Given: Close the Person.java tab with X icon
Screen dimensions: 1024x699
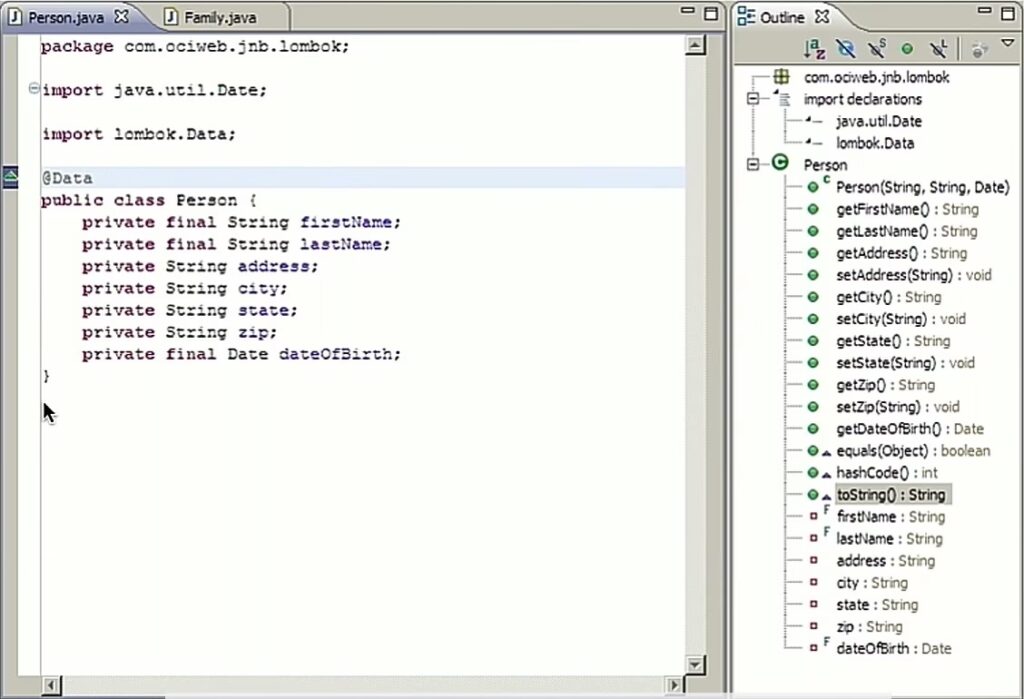Looking at the screenshot, I should point(121,17).
